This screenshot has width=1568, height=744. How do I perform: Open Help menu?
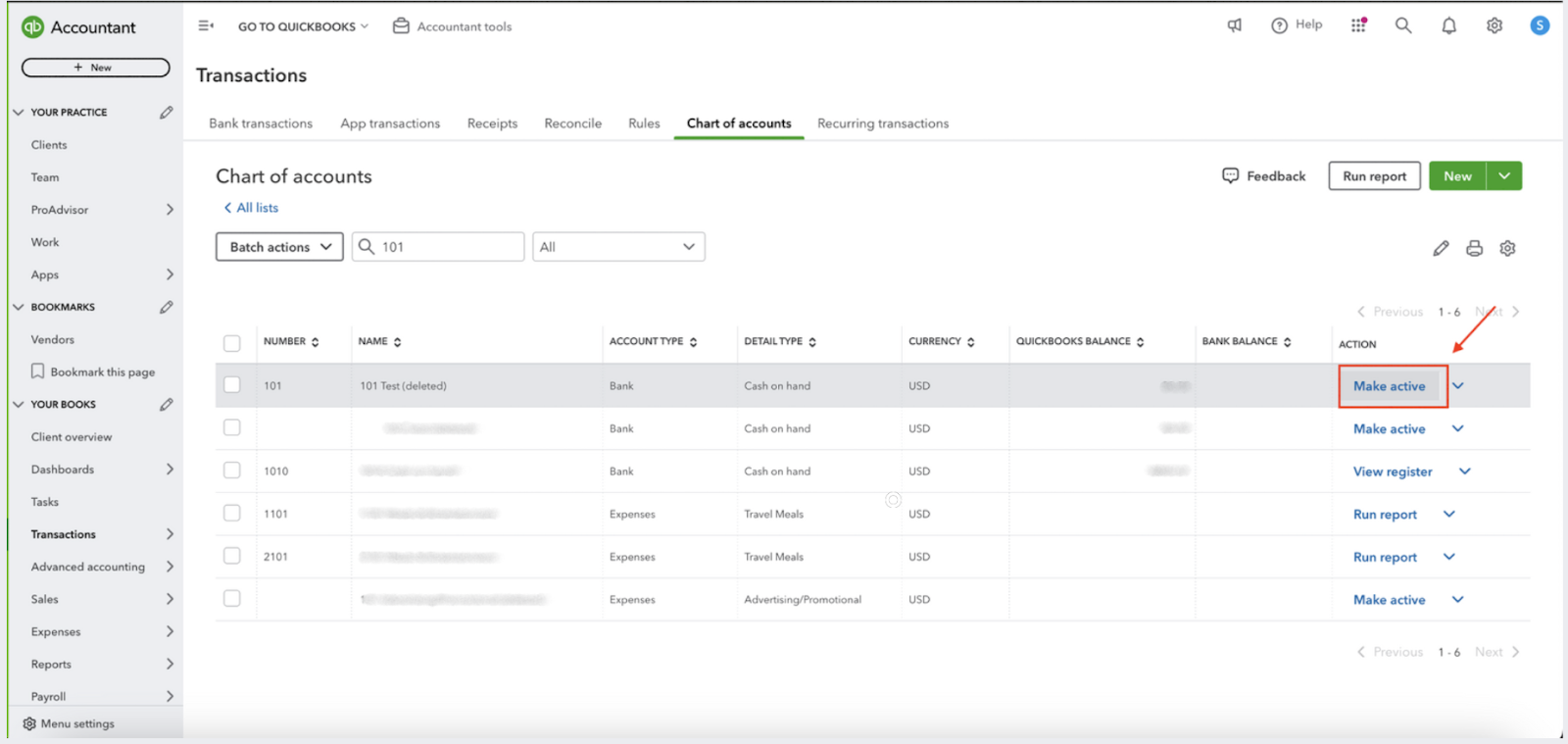click(x=1297, y=25)
